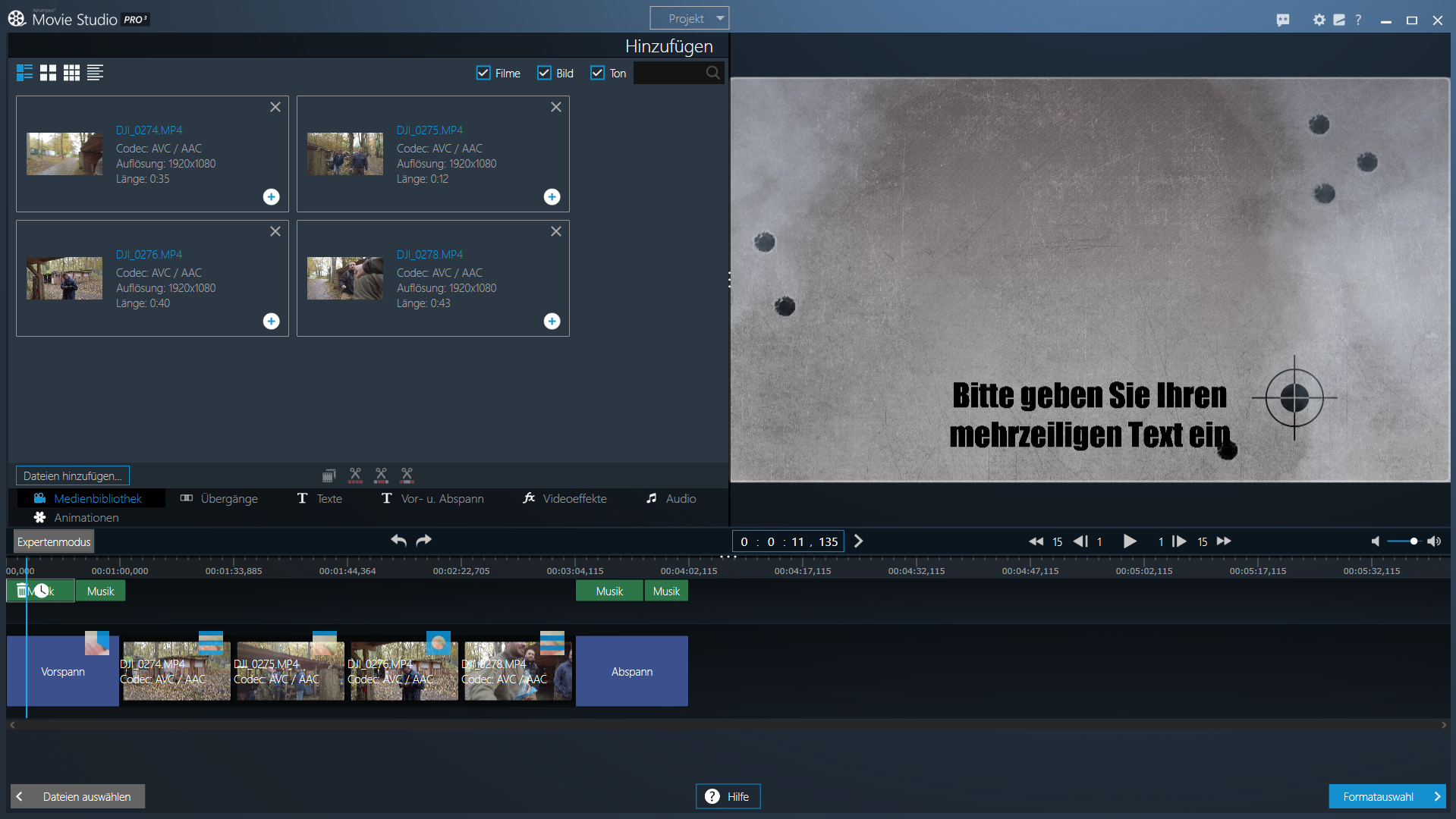The image size is (1456, 819).
Task: Click the undo arrow icon
Action: 398,541
